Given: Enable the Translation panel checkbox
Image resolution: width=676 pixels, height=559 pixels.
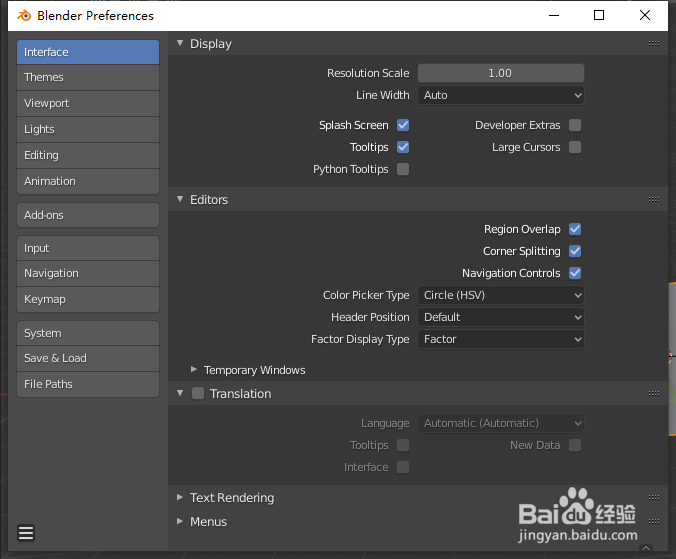Looking at the screenshot, I should (198, 393).
